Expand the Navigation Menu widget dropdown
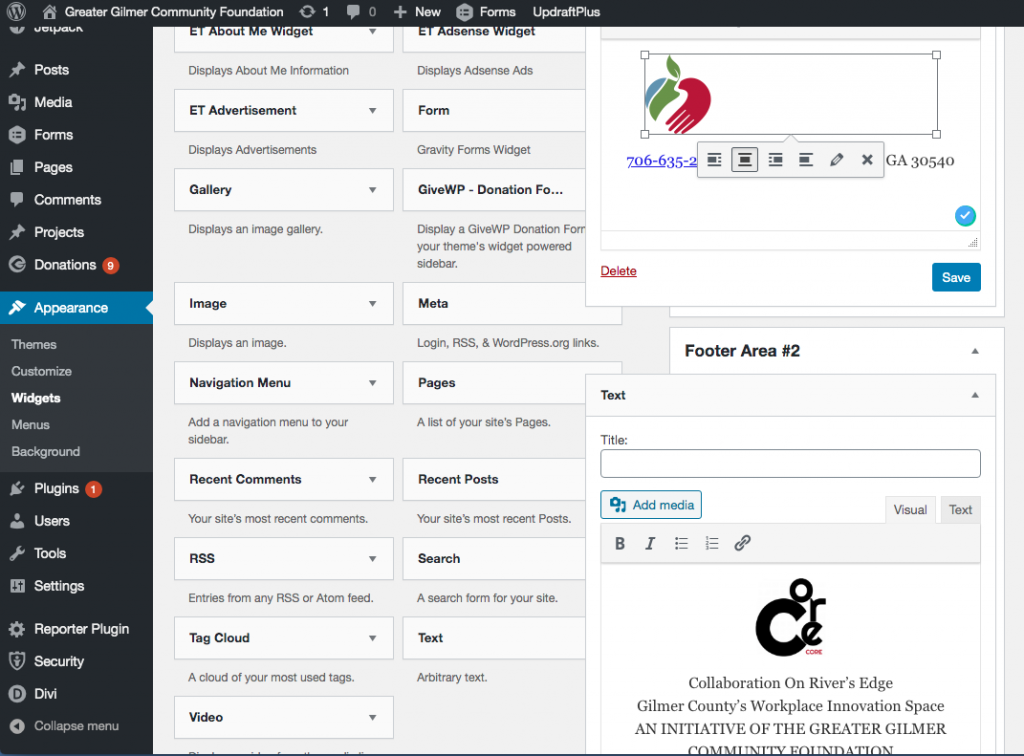 pyautogui.click(x=372, y=383)
